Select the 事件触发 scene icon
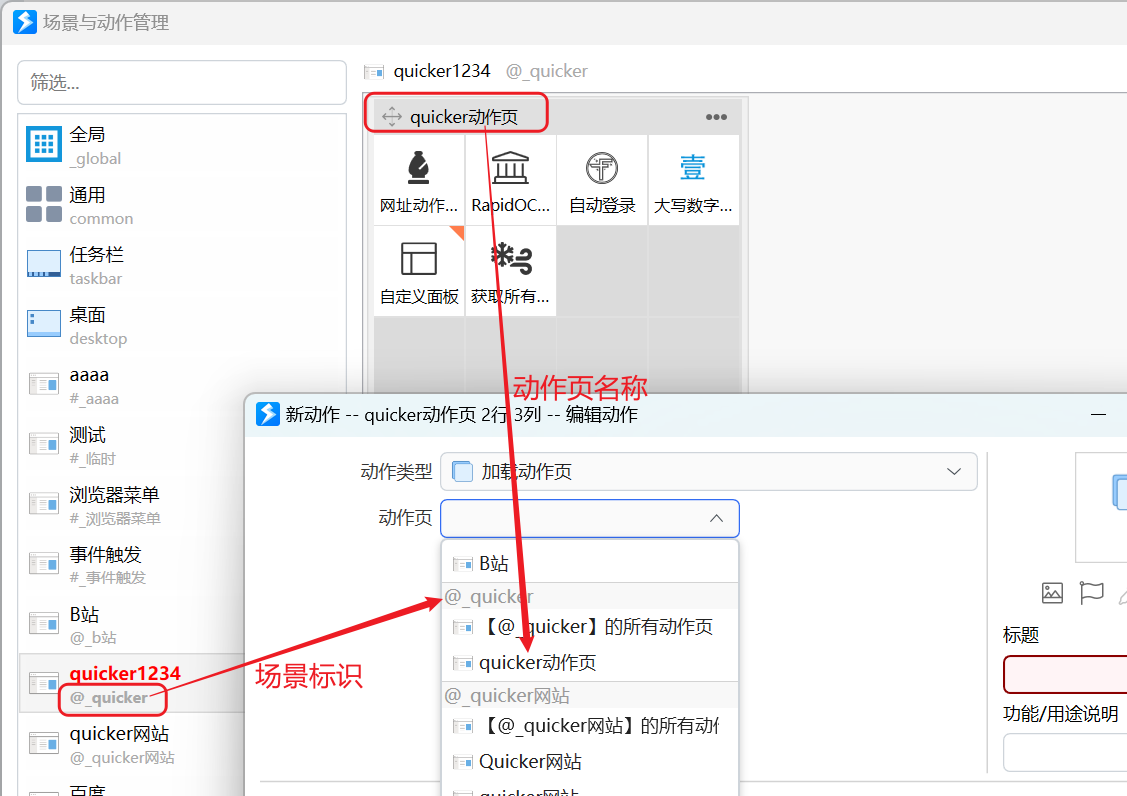The width and height of the screenshot is (1127, 796). 44,564
